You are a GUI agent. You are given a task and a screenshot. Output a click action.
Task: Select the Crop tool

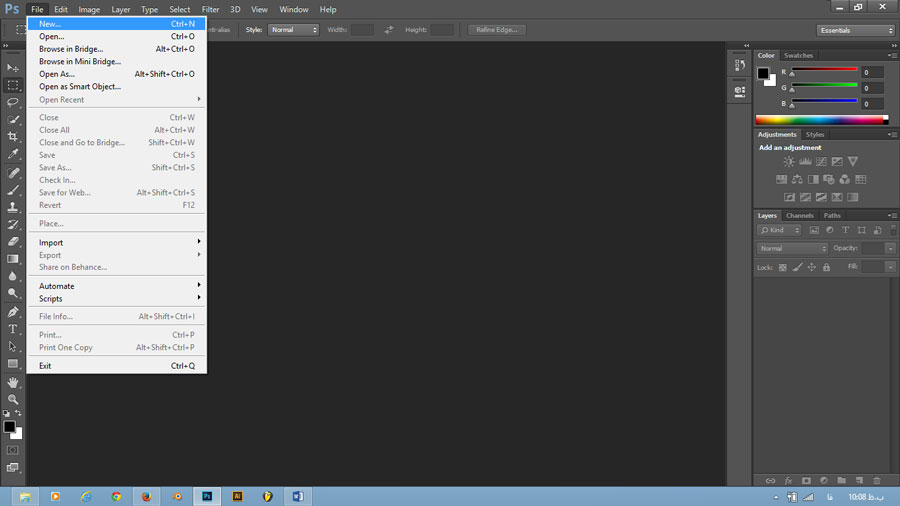point(13,137)
